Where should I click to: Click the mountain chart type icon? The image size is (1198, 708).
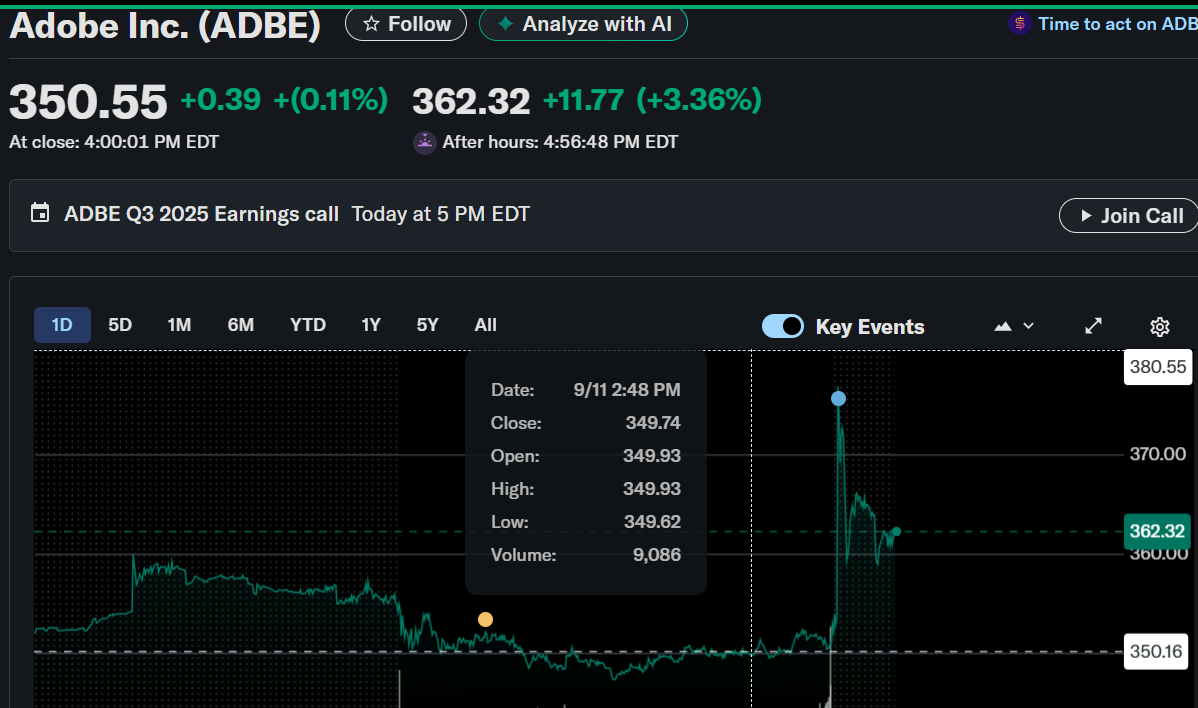(x=1002, y=326)
